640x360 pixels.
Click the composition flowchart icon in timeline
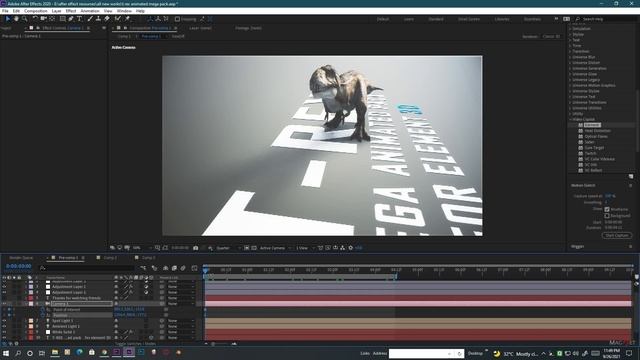pyautogui.click(x=144, y=268)
